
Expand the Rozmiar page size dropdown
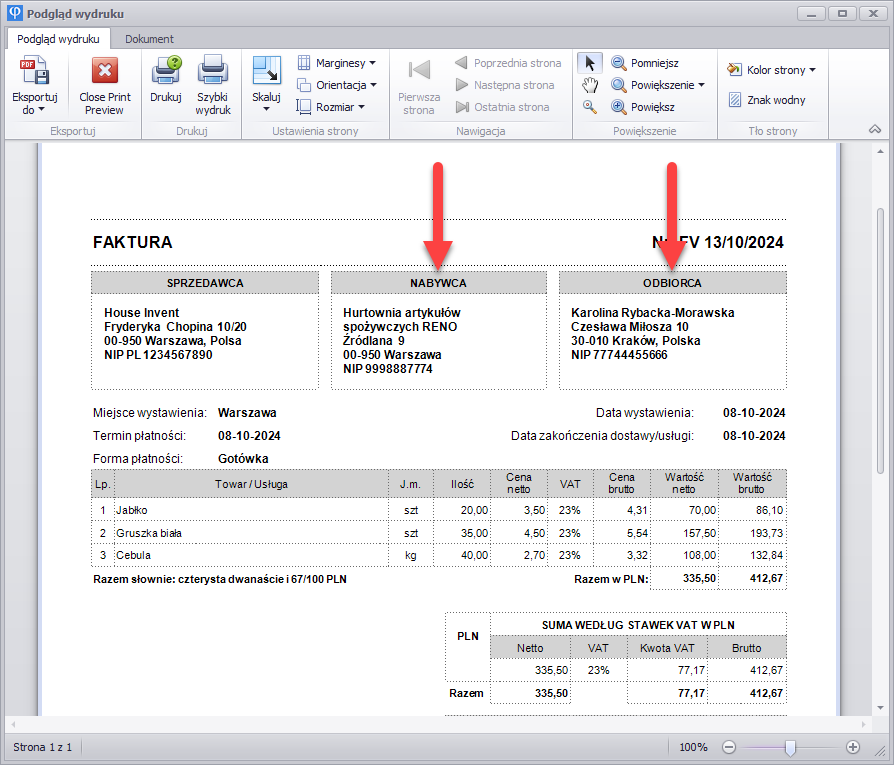(331, 107)
